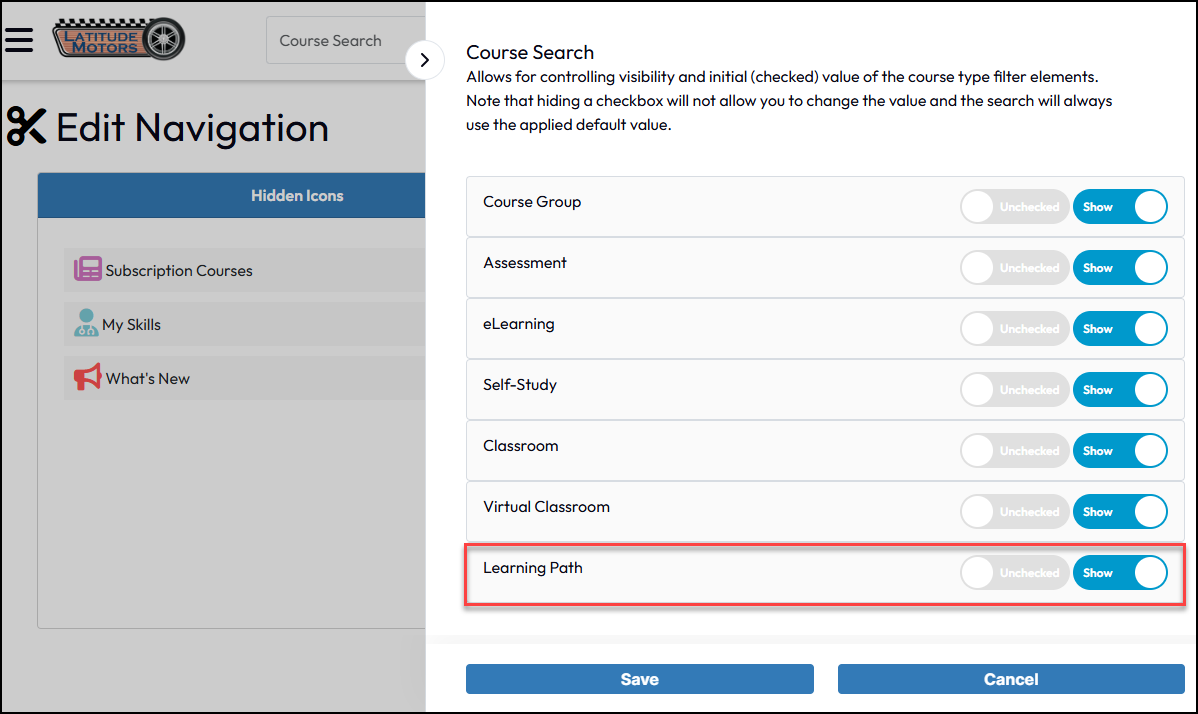Click the scissors icon beside Edit Navigation
The width and height of the screenshot is (1198, 714).
[27, 127]
